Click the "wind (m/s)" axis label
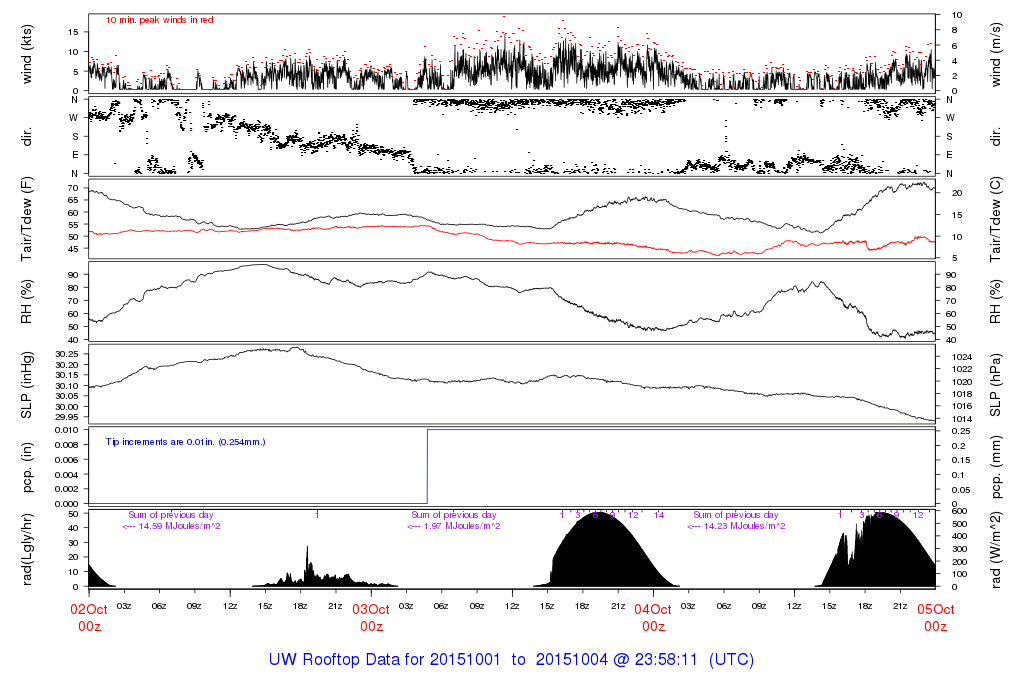Viewport: 1024px width, 700px height. (995, 54)
